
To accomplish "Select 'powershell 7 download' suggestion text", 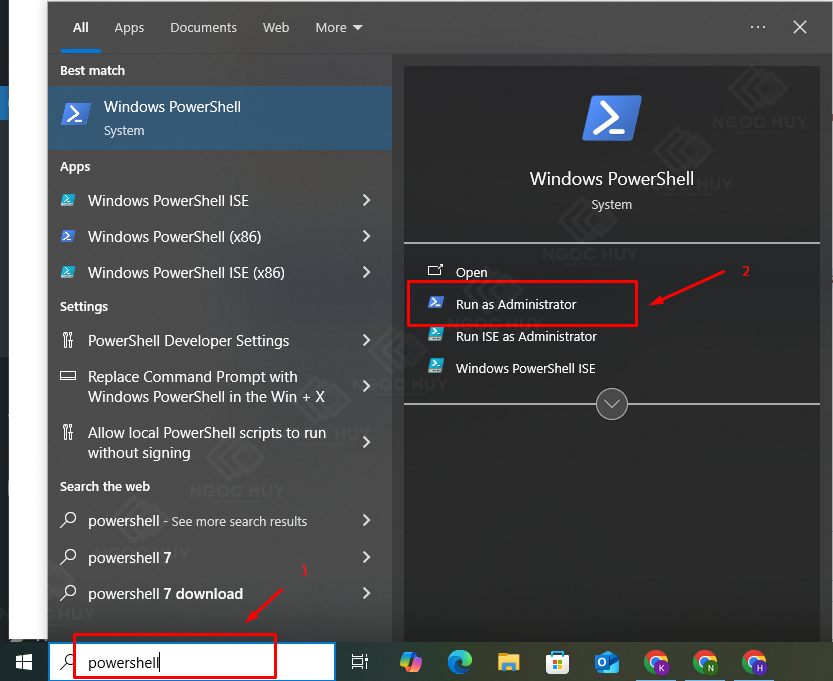I will [165, 593].
